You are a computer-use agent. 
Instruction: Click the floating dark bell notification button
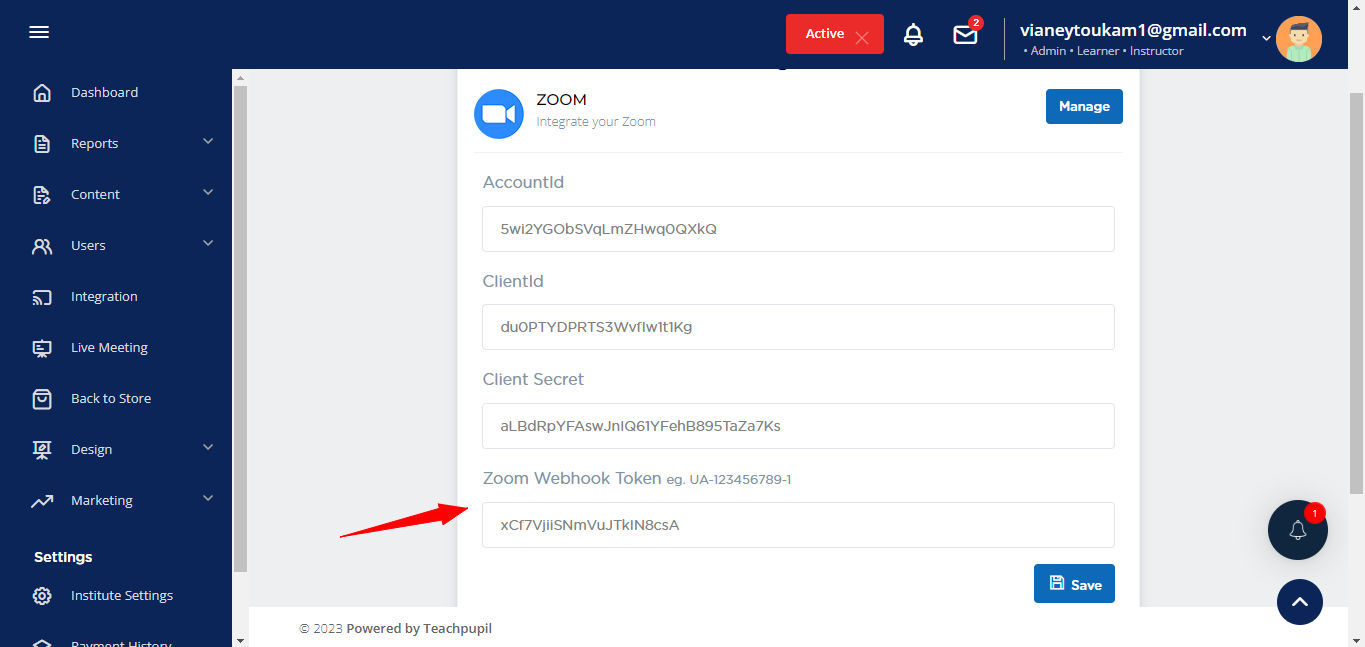coord(1297,530)
